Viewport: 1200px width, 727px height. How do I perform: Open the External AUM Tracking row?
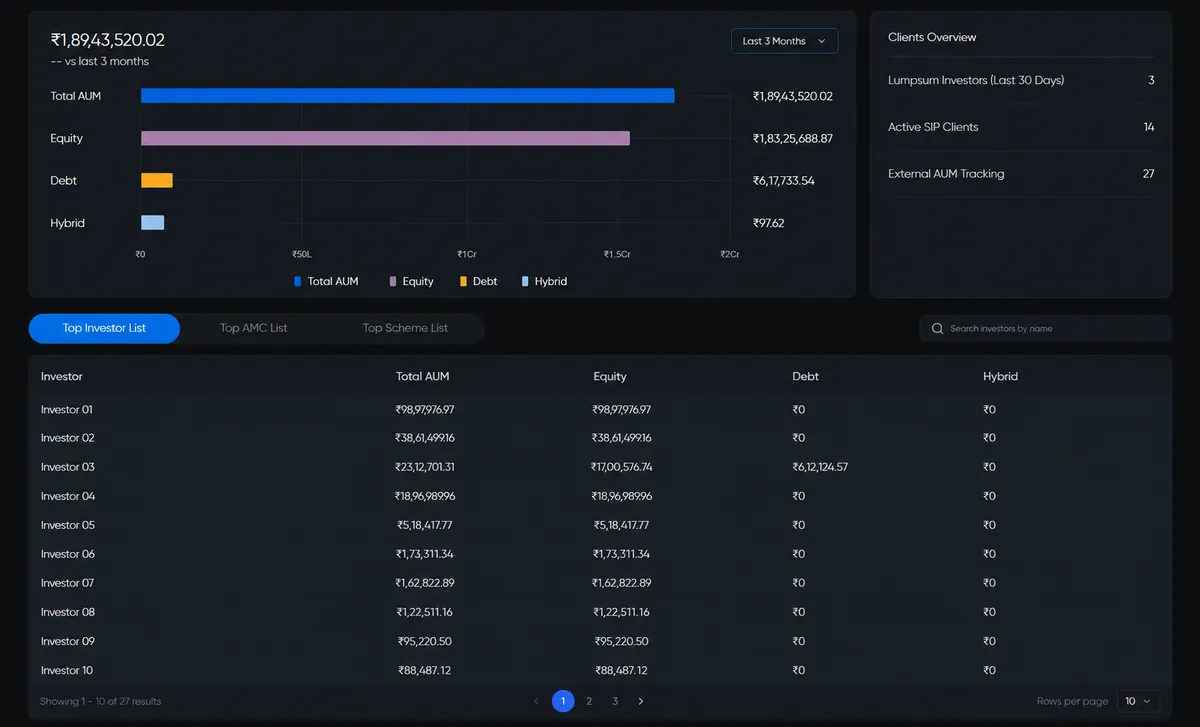1021,174
